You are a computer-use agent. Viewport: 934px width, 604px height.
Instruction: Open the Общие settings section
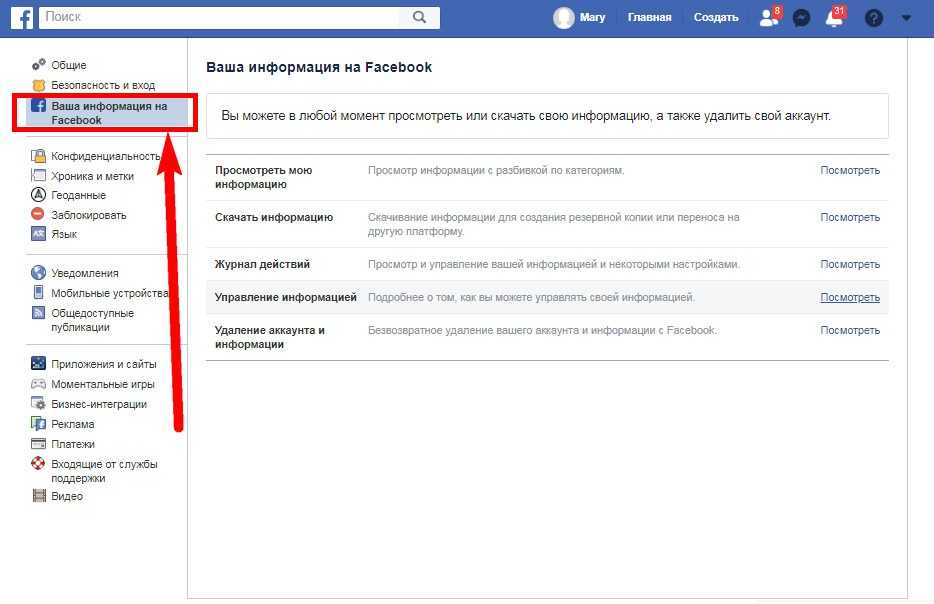point(69,65)
